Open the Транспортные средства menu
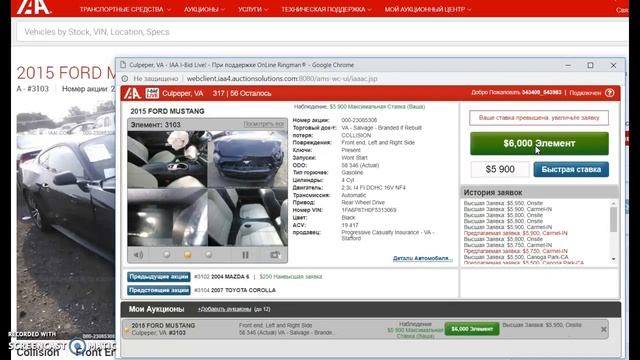The width and height of the screenshot is (640, 360). [x=125, y=9]
